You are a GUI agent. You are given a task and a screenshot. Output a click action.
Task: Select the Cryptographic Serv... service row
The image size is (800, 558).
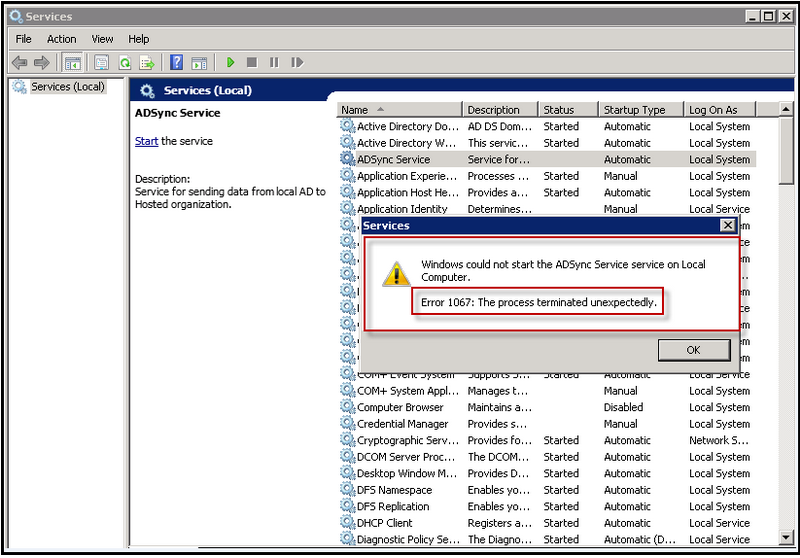tap(548, 440)
